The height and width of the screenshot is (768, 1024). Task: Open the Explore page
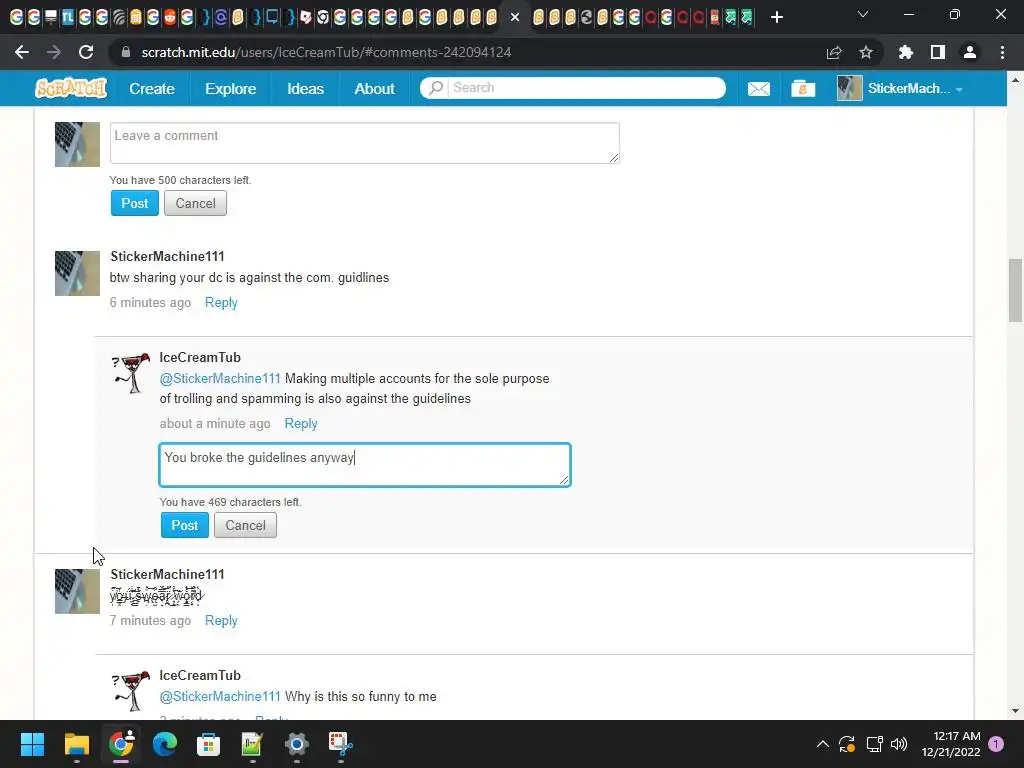click(231, 89)
